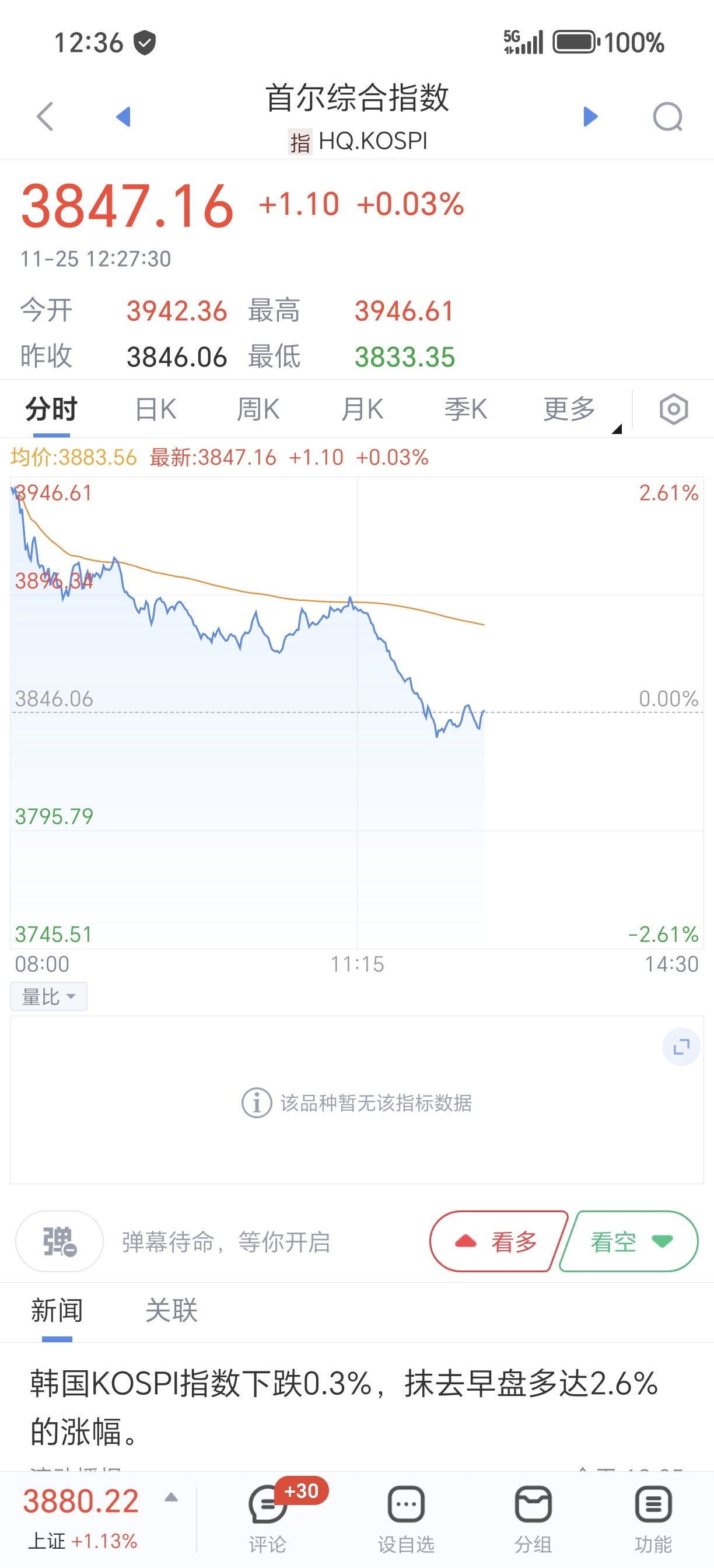
Task: Switch to next index with blue right arrow
Action: pos(590,116)
